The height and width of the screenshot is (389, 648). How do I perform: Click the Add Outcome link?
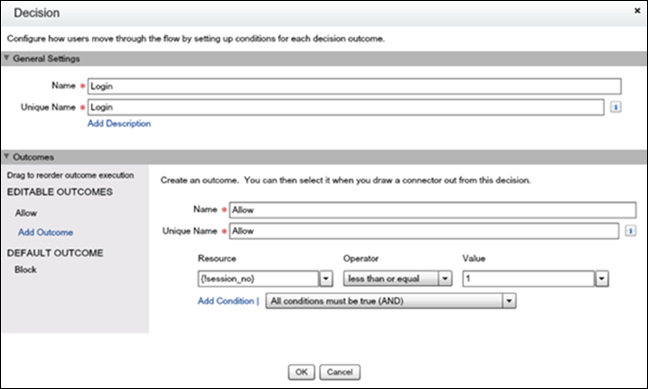point(45,232)
